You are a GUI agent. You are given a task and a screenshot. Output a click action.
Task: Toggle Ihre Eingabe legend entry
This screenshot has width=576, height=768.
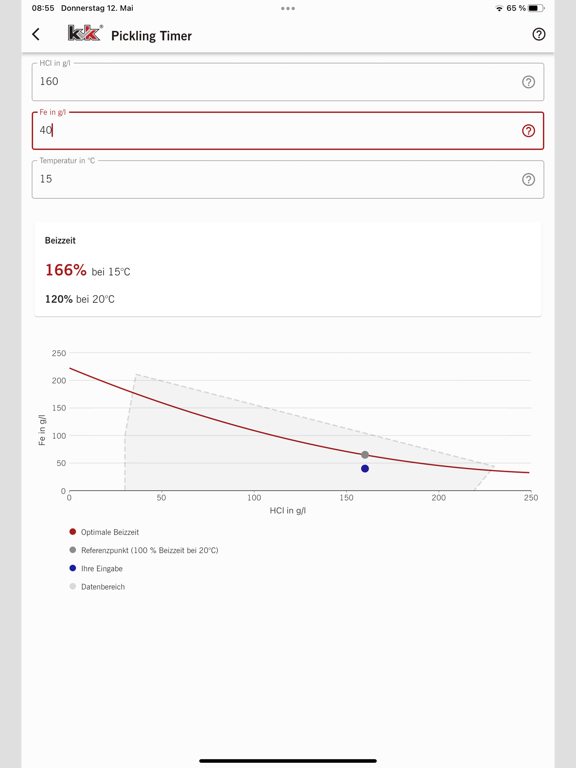(96, 568)
